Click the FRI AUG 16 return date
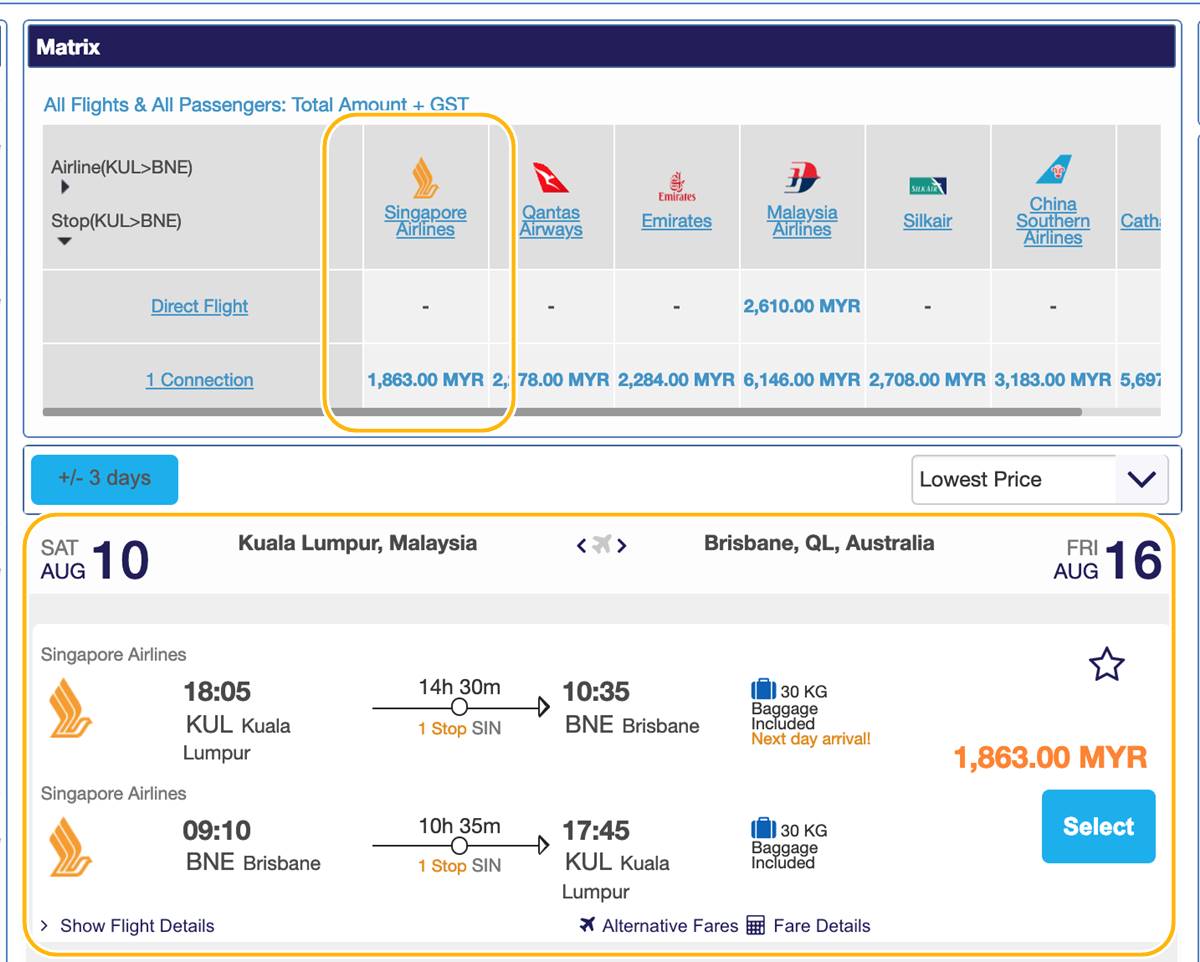This screenshot has height=962, width=1200. 1108,560
